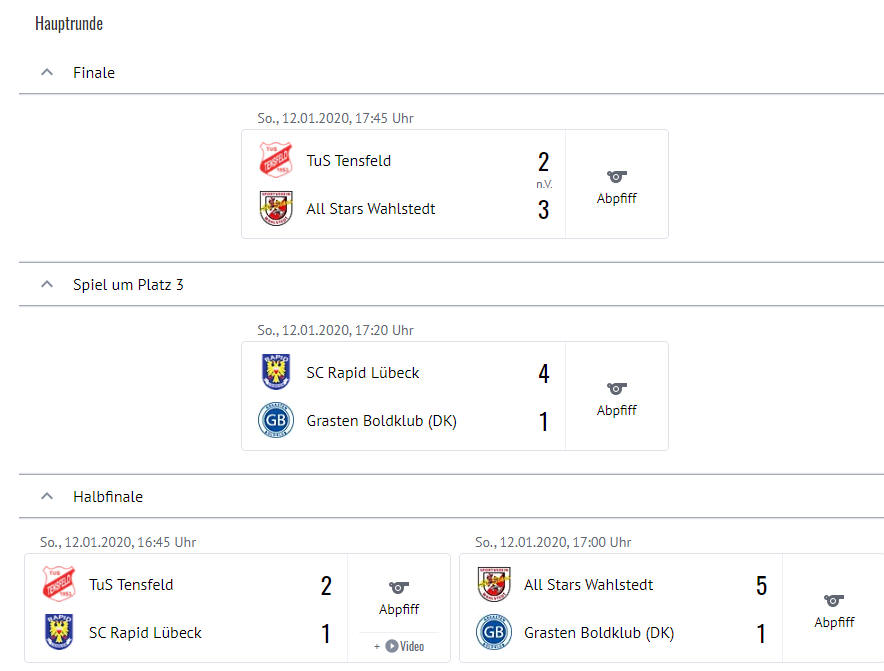Click TuS Tensfeld logo in the first Halbfinale
The image size is (884, 671).
click(58, 584)
